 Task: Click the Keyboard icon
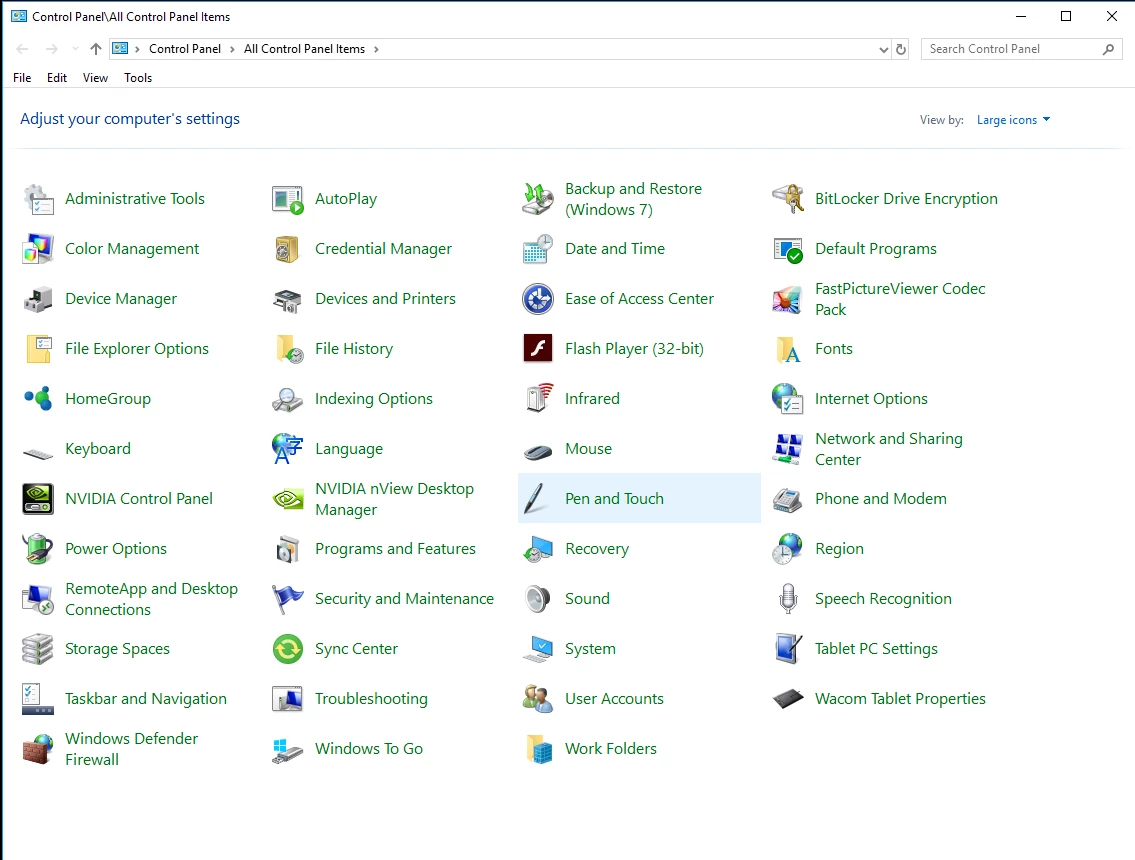pos(38,453)
